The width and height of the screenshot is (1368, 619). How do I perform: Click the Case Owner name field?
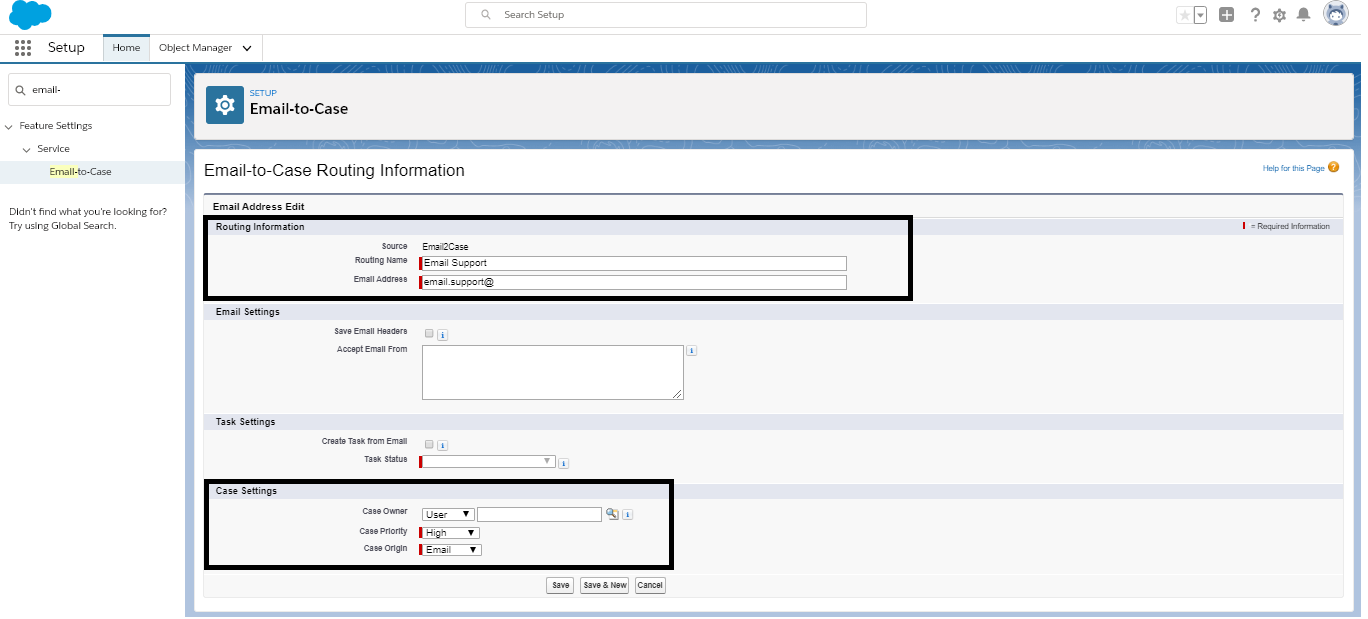539,515
